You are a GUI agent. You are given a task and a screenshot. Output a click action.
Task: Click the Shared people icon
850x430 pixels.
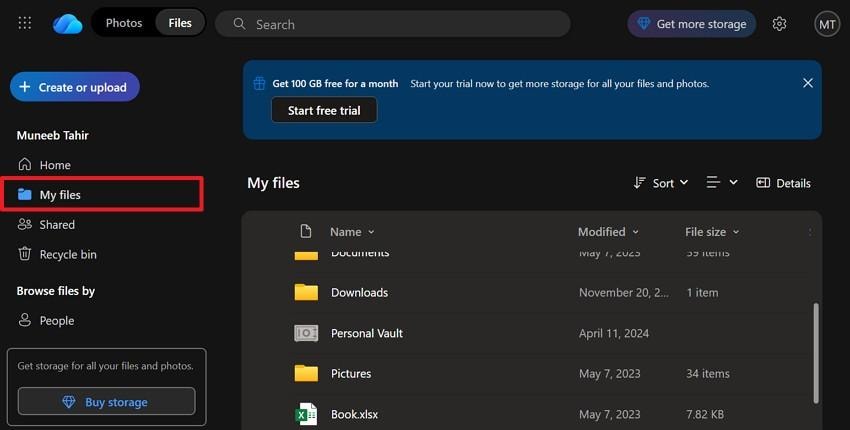24,224
